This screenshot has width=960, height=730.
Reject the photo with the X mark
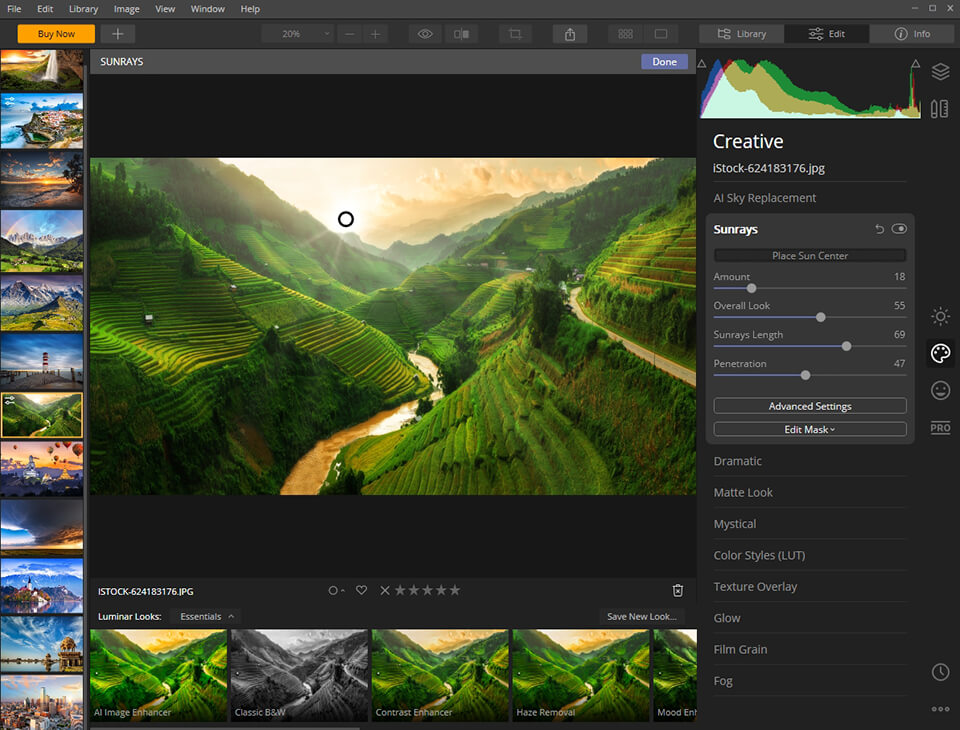point(384,590)
